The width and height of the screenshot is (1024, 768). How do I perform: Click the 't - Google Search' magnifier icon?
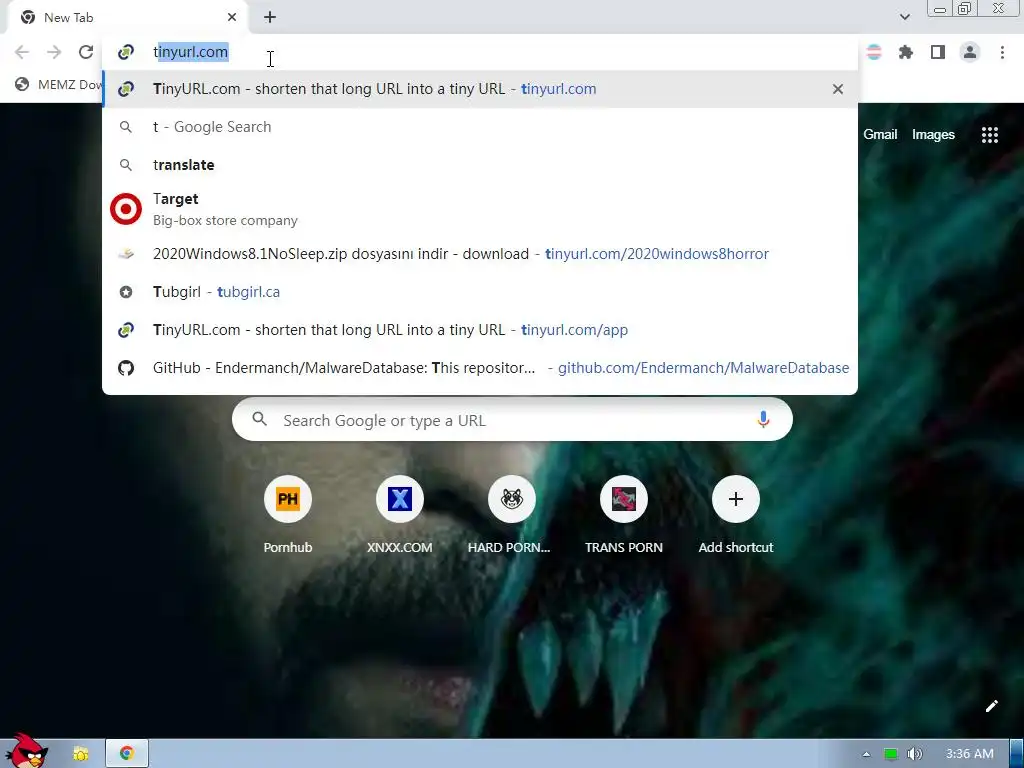point(126,127)
